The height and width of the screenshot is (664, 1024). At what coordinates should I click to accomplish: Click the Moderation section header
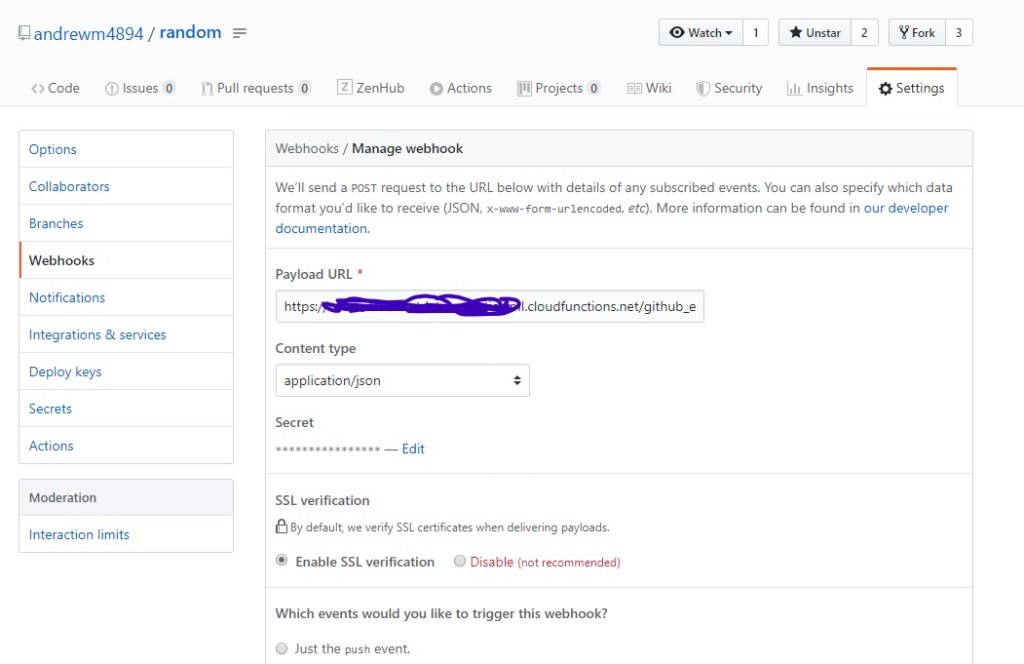click(126, 498)
